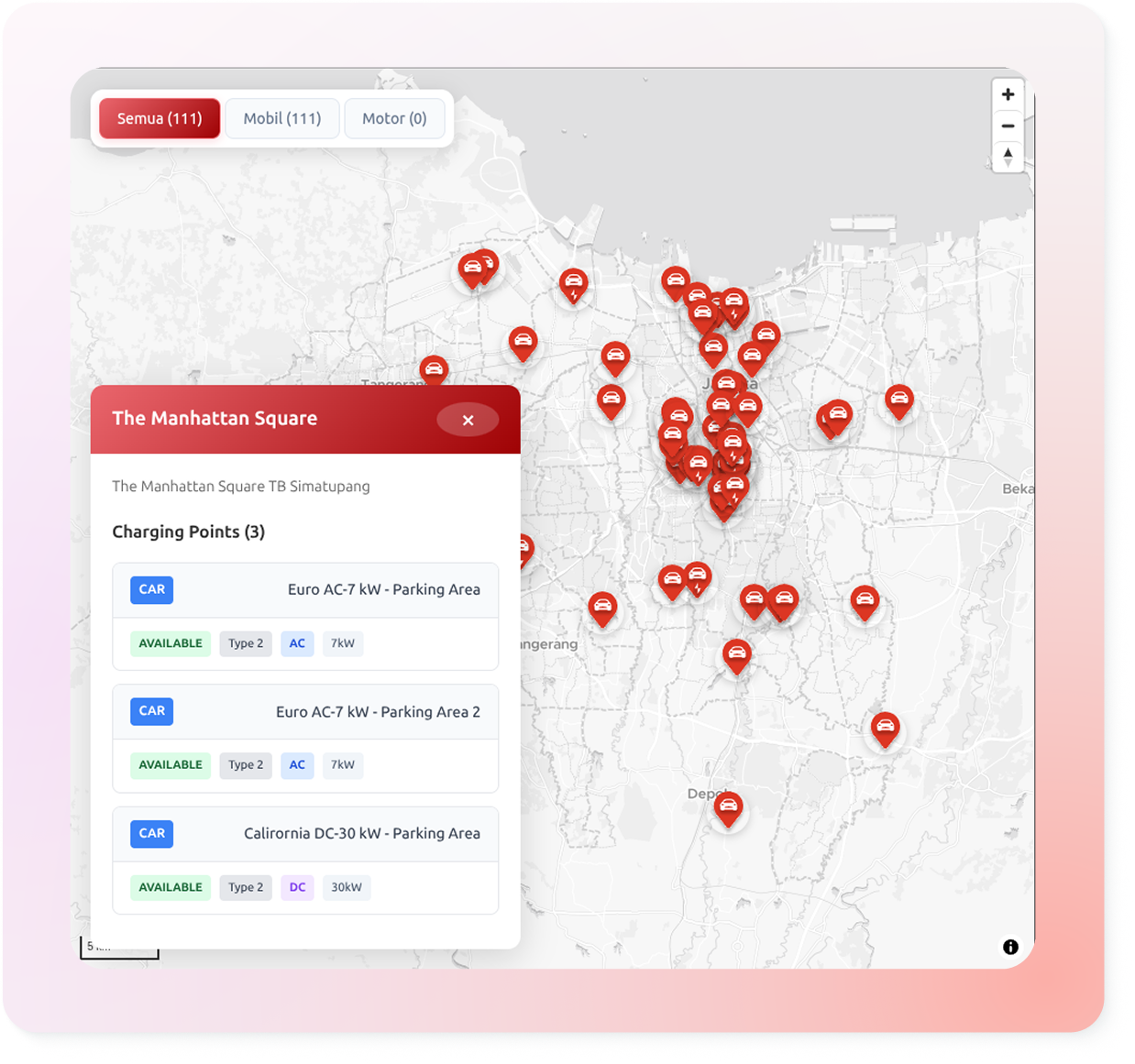Select Euro AC-7 kW Parking Area charger
The width and height of the screenshot is (1135, 1064).
pyautogui.click(x=383, y=590)
